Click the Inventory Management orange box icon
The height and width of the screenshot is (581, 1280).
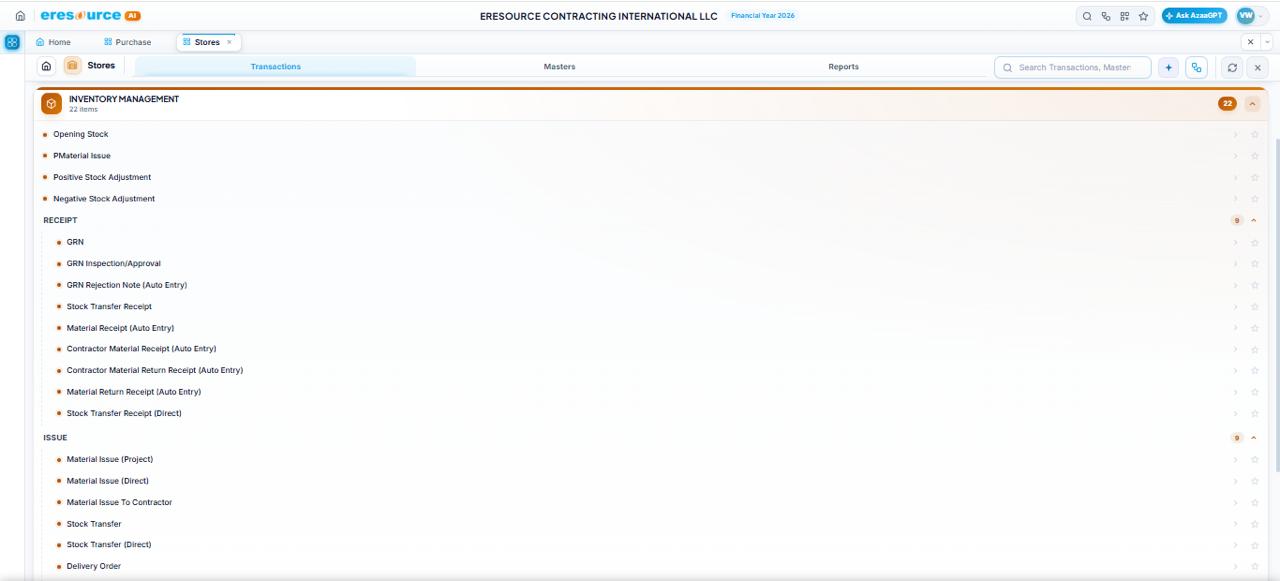pyautogui.click(x=51, y=104)
